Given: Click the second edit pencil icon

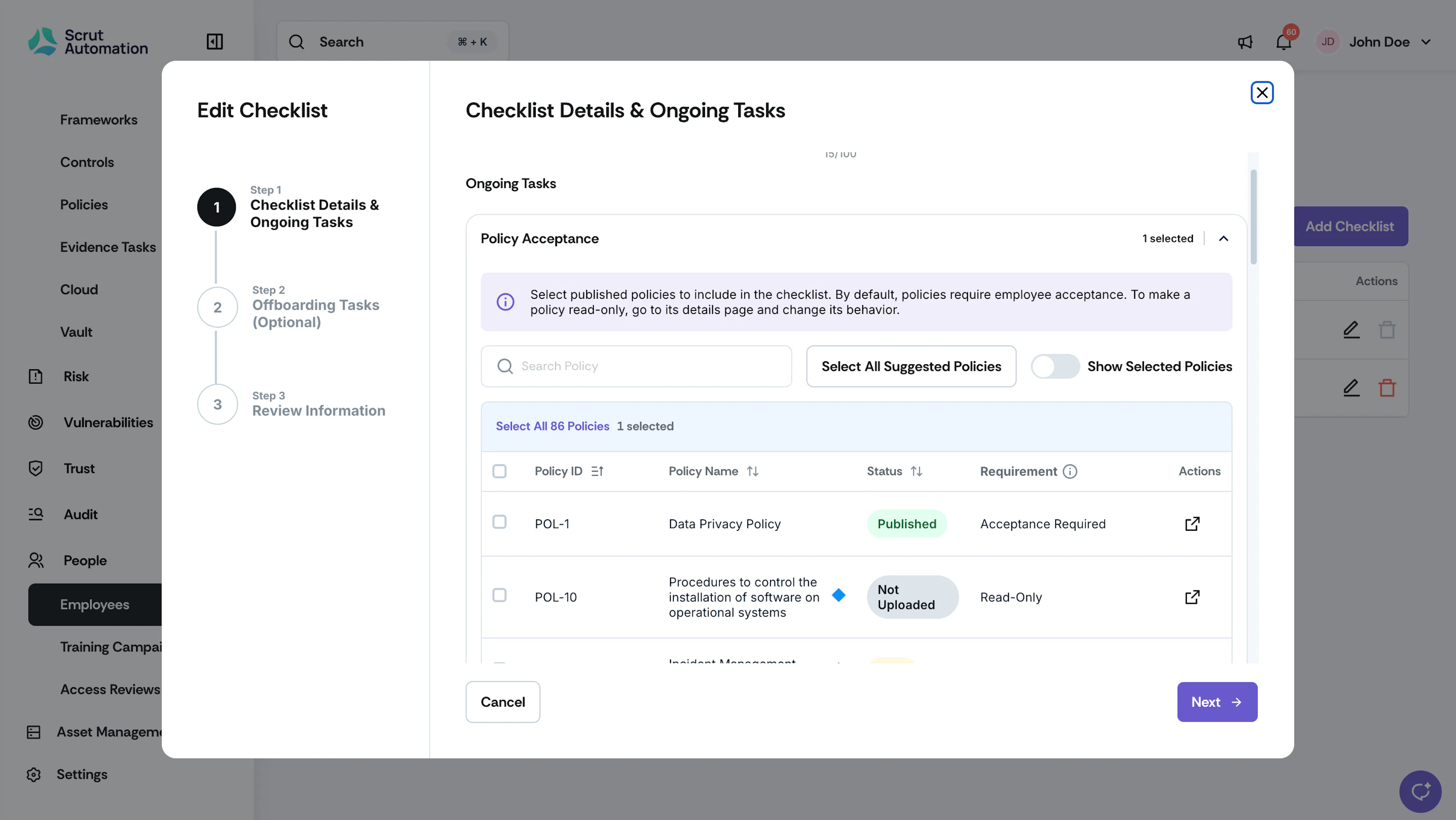Looking at the screenshot, I should pyautogui.click(x=1351, y=388).
